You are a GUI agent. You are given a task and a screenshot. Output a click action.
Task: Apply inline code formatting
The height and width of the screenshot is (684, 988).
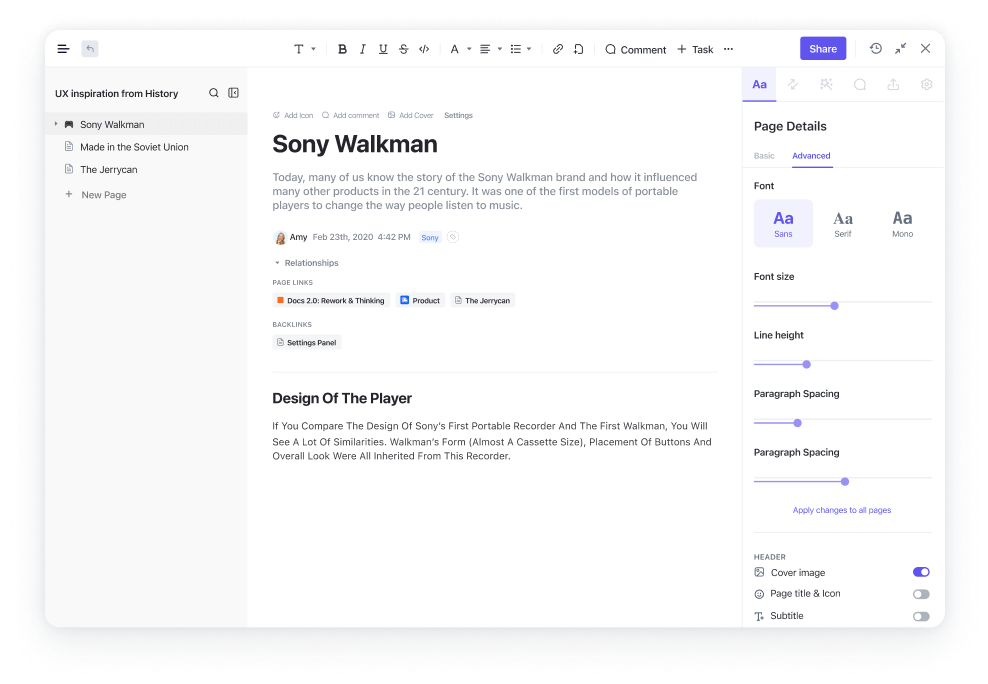tap(424, 49)
